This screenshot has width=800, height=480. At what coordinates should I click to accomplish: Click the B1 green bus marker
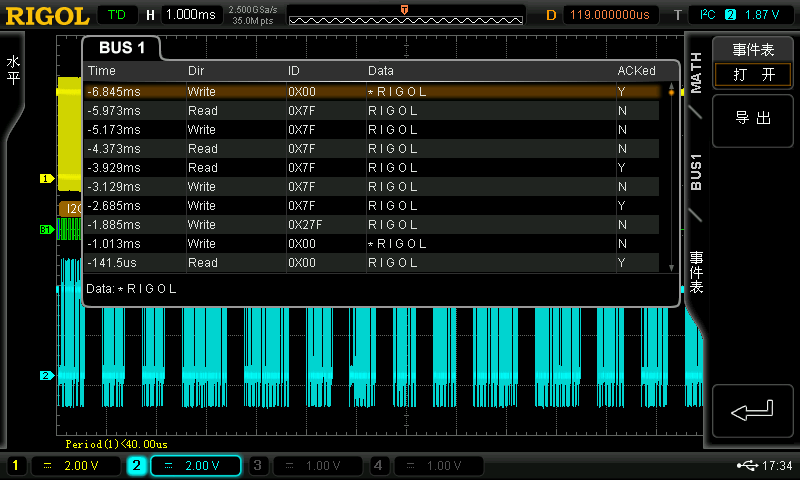(x=46, y=230)
